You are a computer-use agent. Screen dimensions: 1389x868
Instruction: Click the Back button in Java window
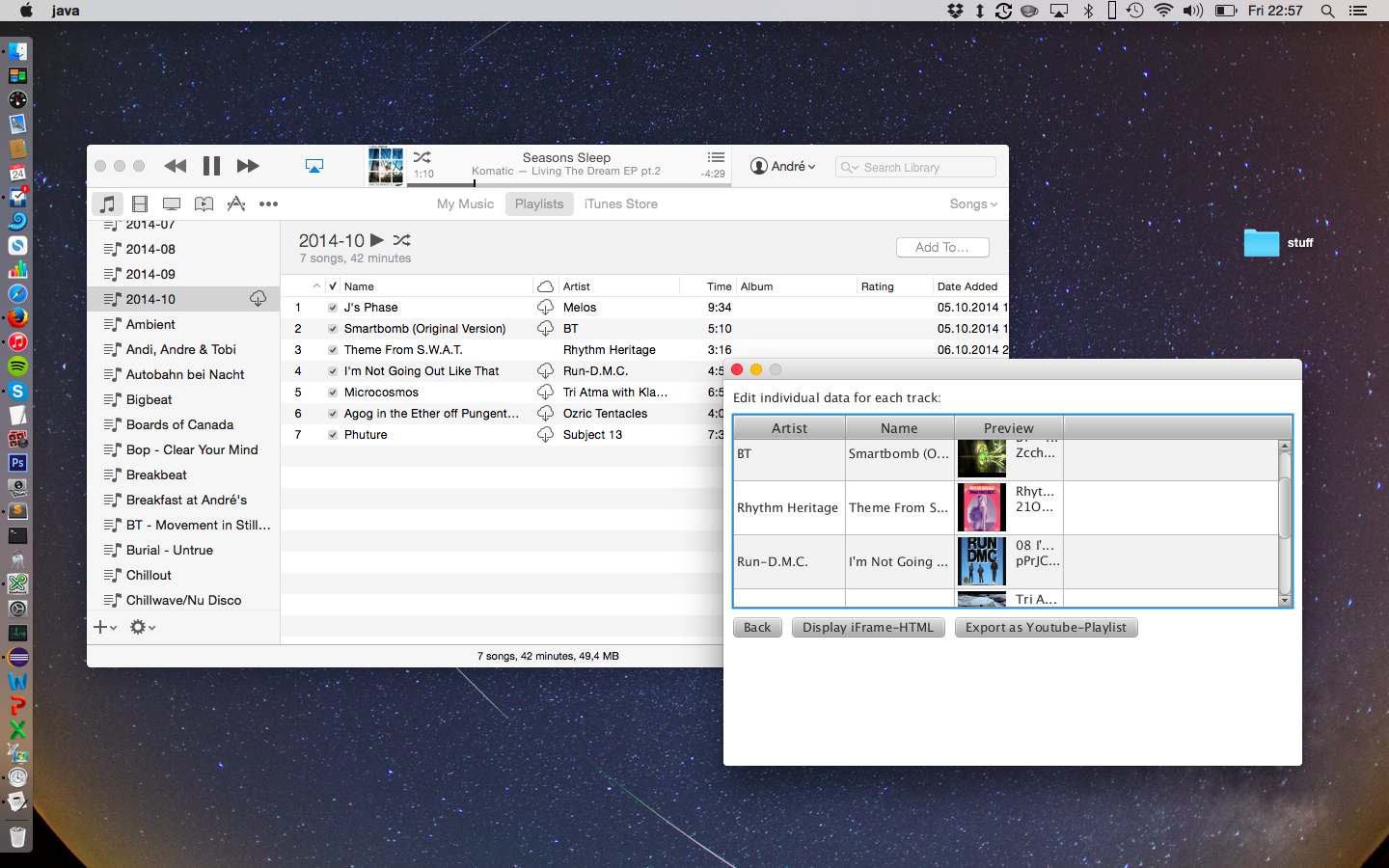[757, 627]
